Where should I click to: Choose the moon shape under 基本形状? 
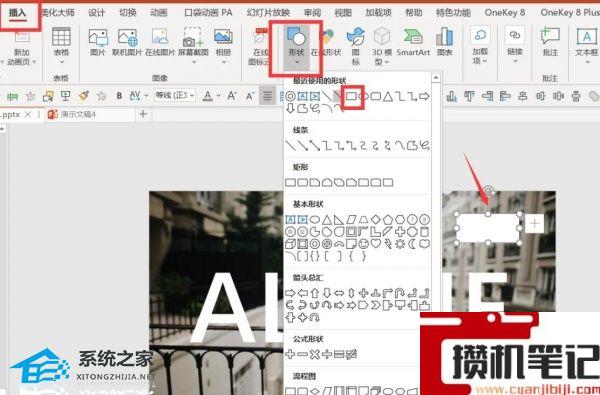[412, 244]
